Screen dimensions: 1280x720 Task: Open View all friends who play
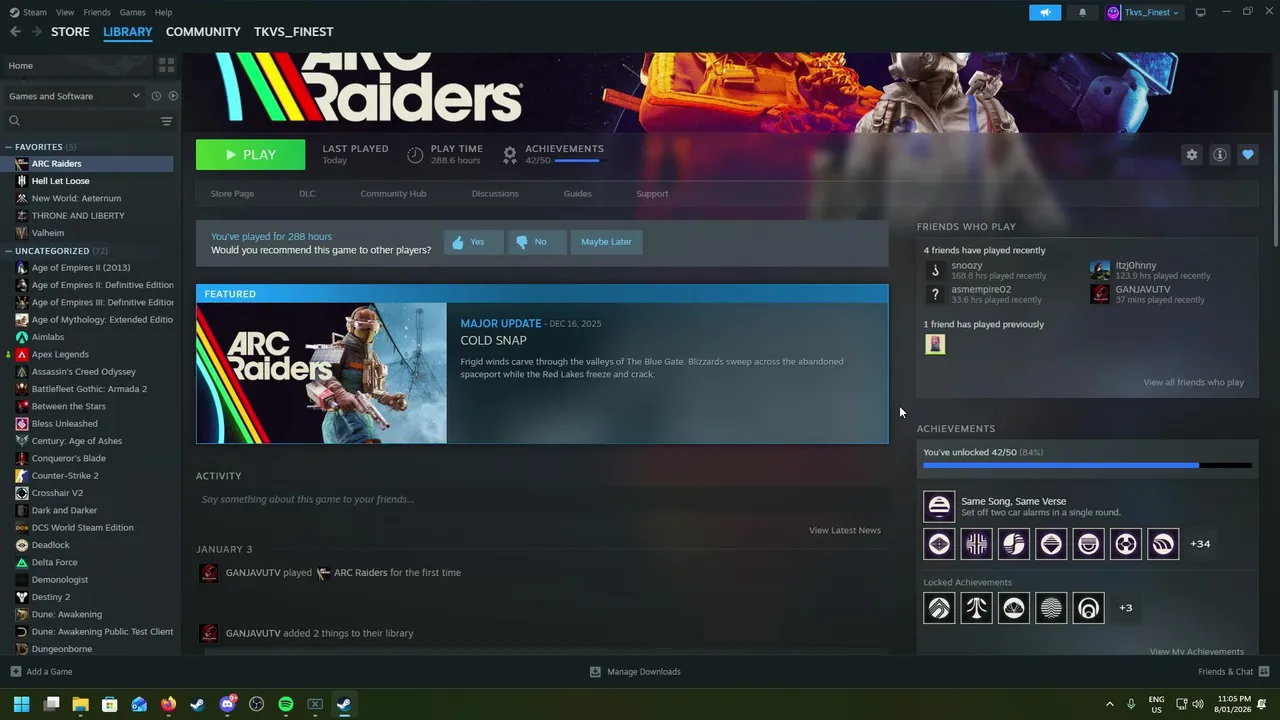pyautogui.click(x=1193, y=383)
